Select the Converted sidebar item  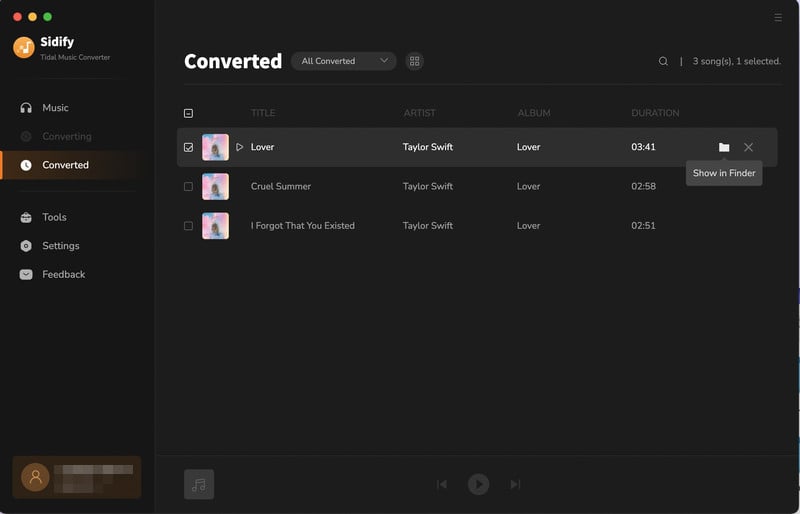click(71, 165)
